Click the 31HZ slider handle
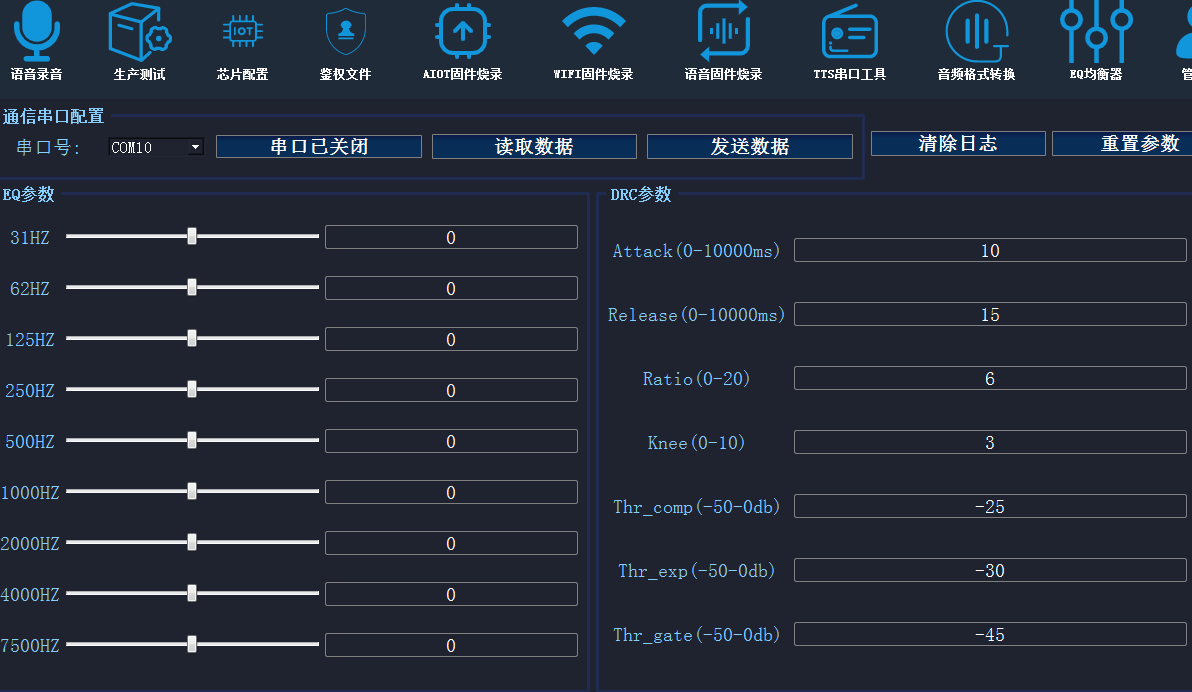This screenshot has width=1192, height=692. 191,237
